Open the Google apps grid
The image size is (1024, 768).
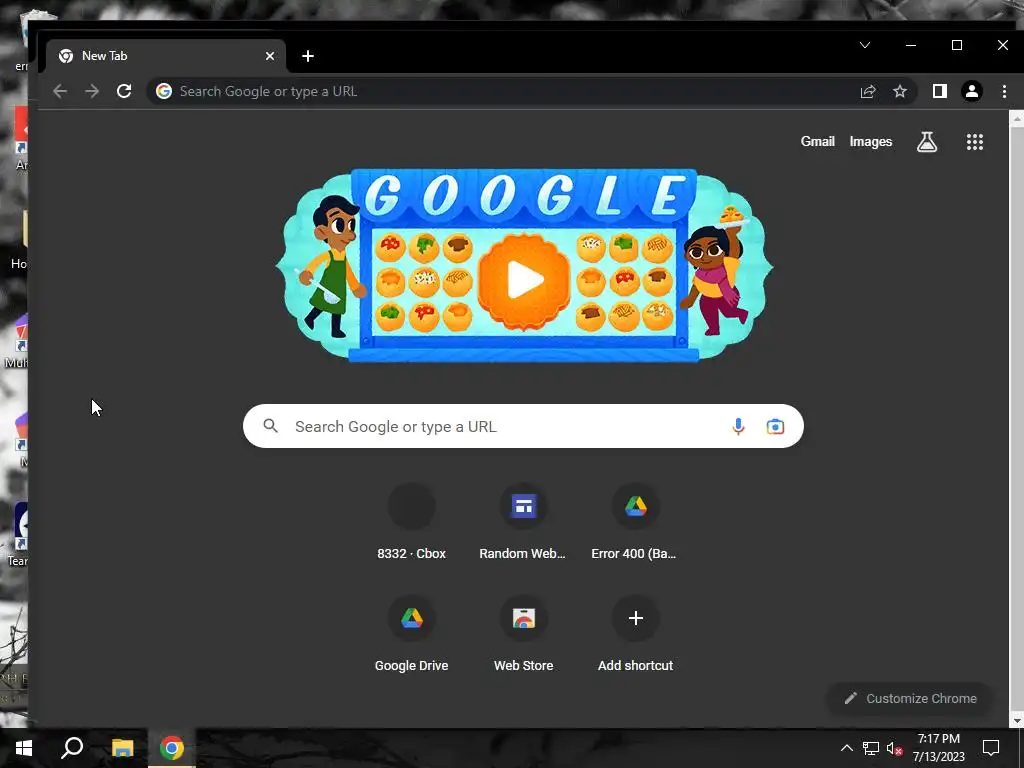click(974, 142)
